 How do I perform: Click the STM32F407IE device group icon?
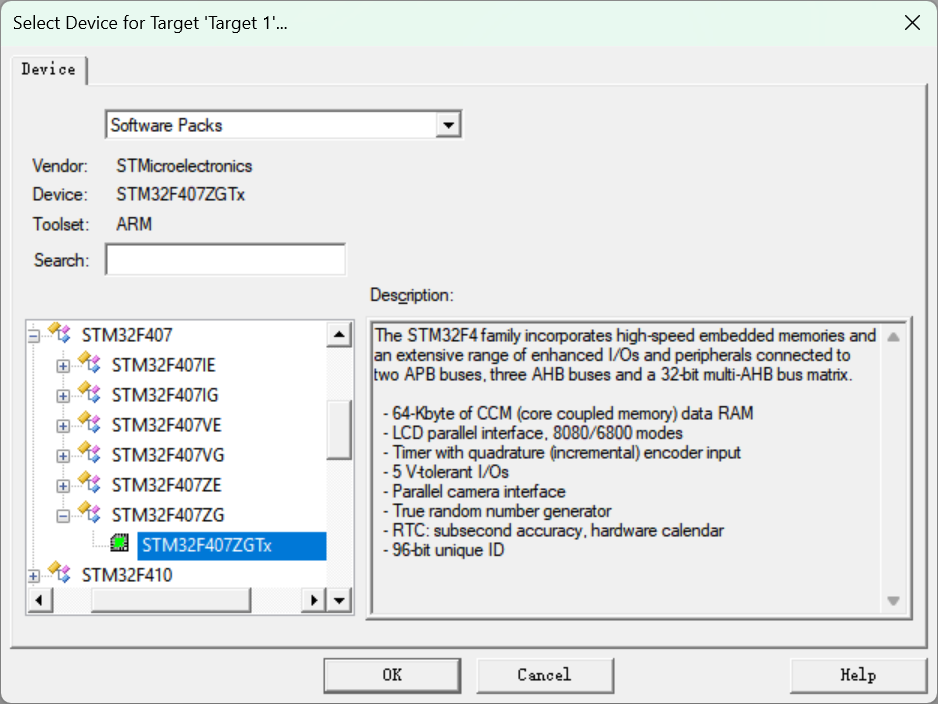coord(90,362)
